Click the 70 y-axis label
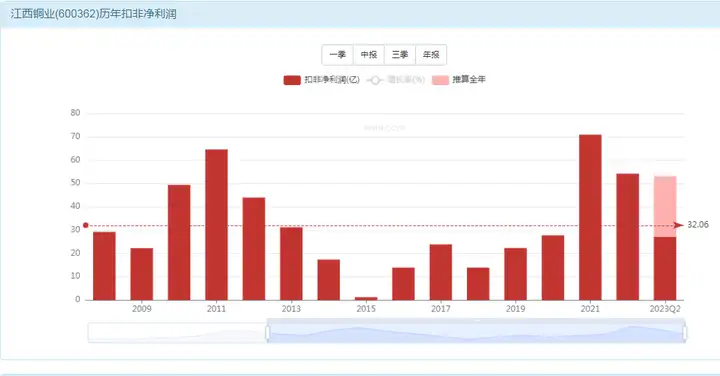Screen dimensions: 720x376 tap(75, 136)
